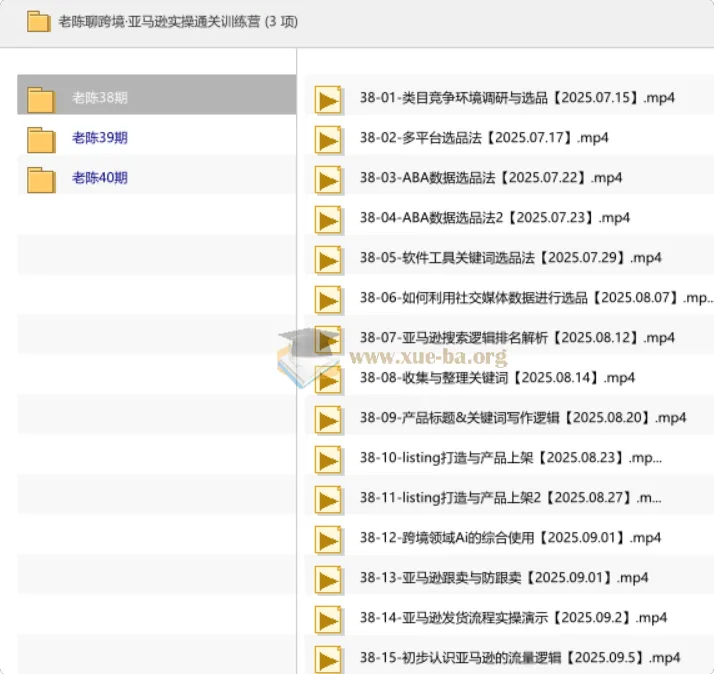Click video icon for 38-10 listing打造与产品上架
The image size is (714, 674).
(x=328, y=460)
